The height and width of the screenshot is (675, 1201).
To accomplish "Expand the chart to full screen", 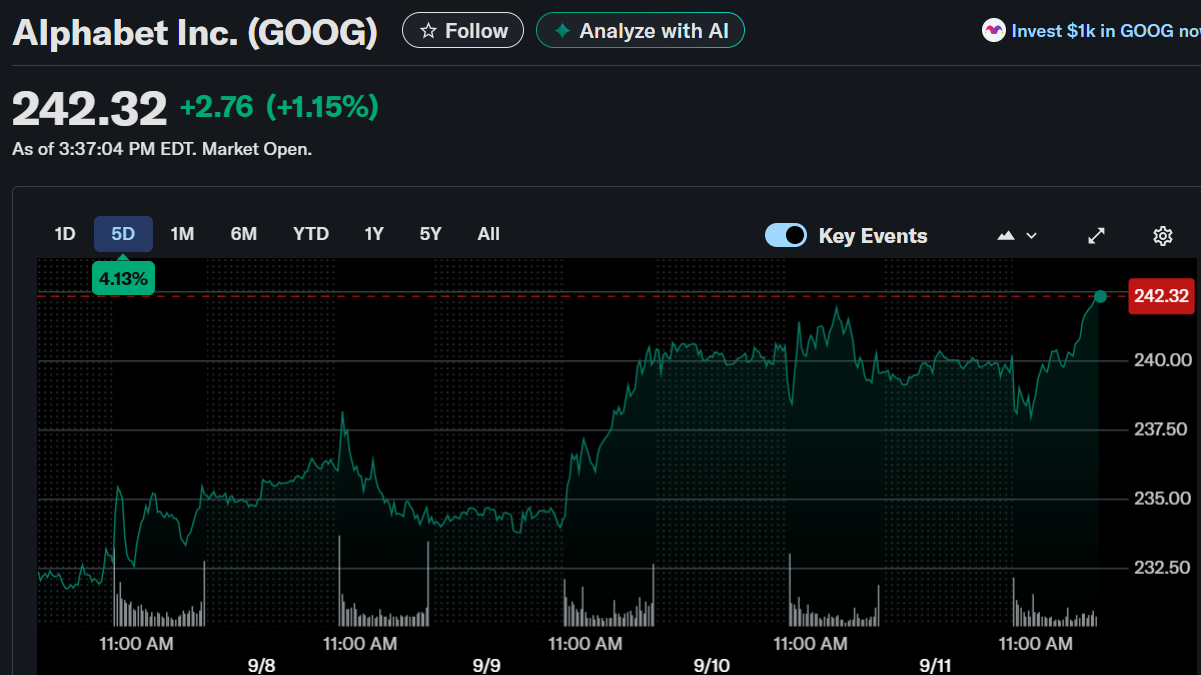I will (1097, 236).
